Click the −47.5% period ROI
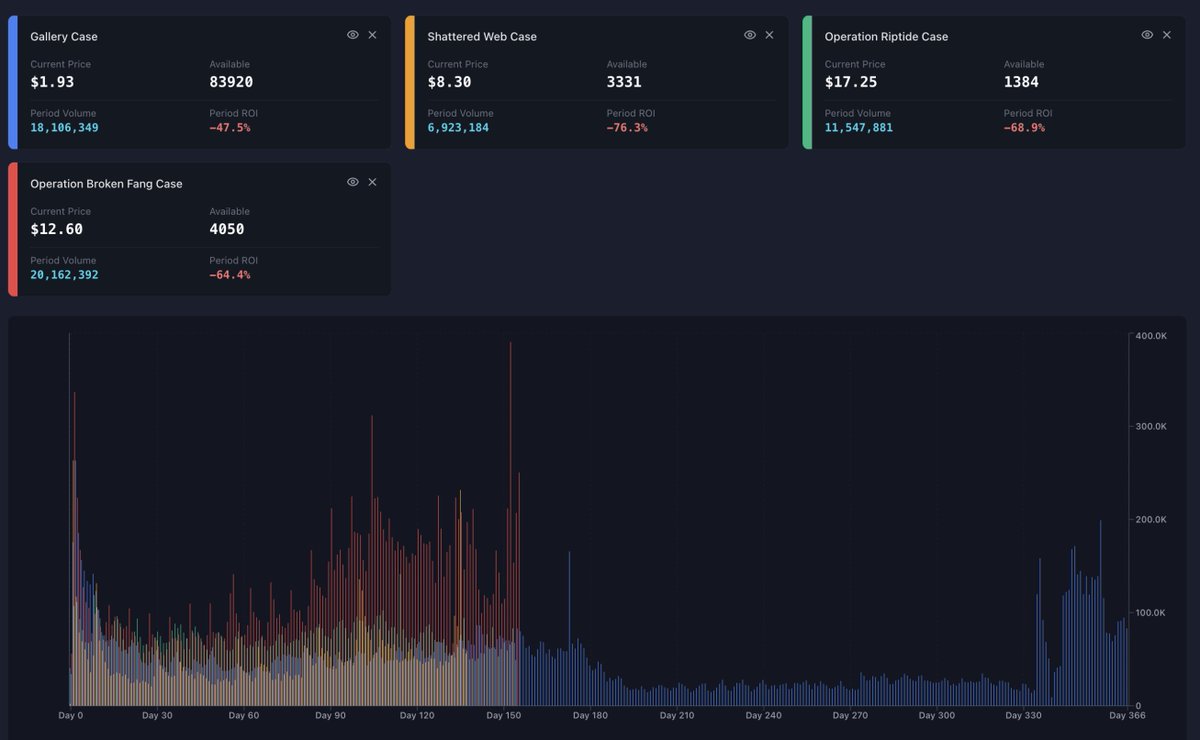1200x740 pixels. [230, 128]
